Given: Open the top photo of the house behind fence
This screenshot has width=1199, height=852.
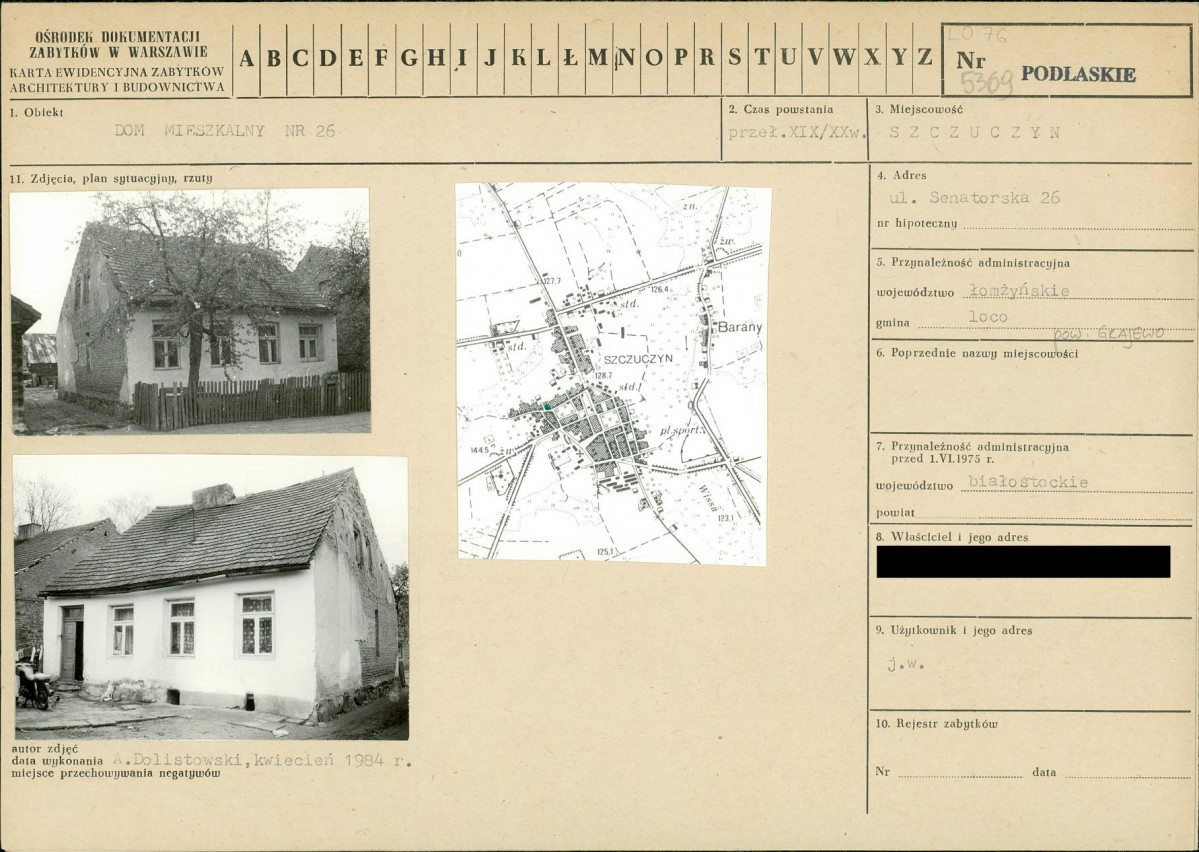Looking at the screenshot, I should [190, 311].
